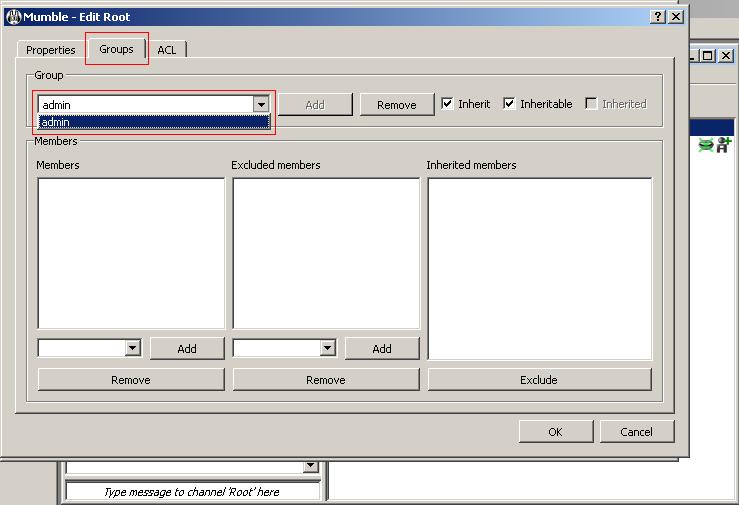Expand the Excluded members user dropdown
The image size is (739, 505).
[328, 348]
